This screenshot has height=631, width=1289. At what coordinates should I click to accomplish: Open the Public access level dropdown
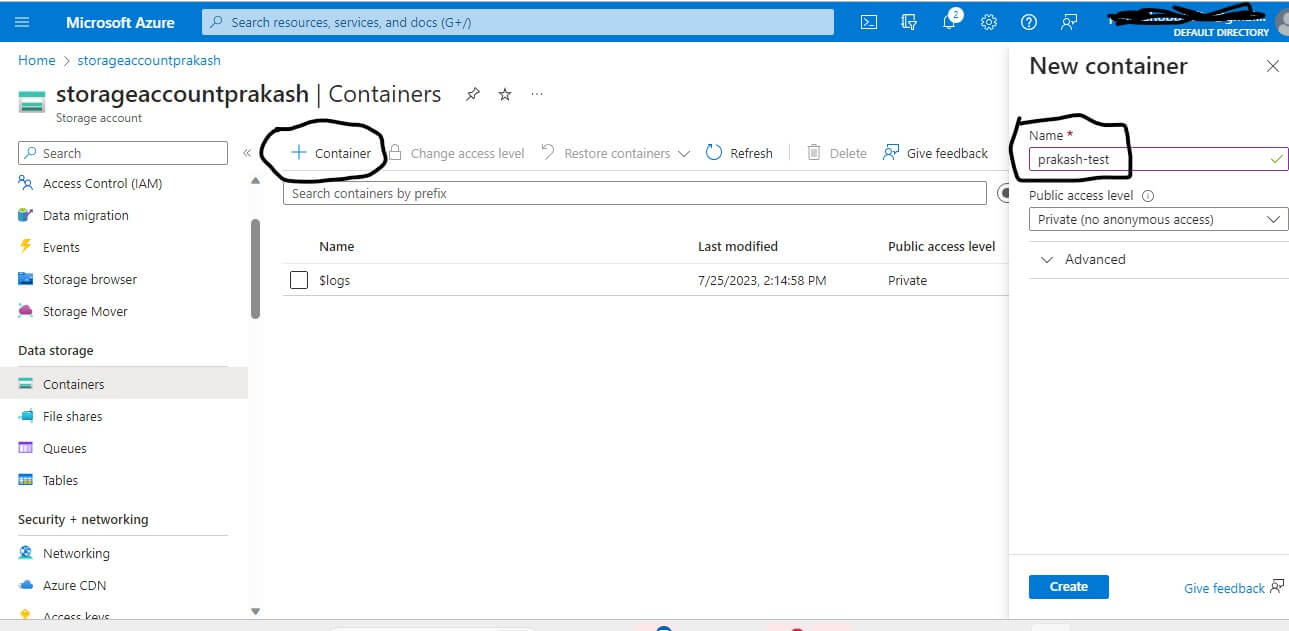coord(1158,219)
